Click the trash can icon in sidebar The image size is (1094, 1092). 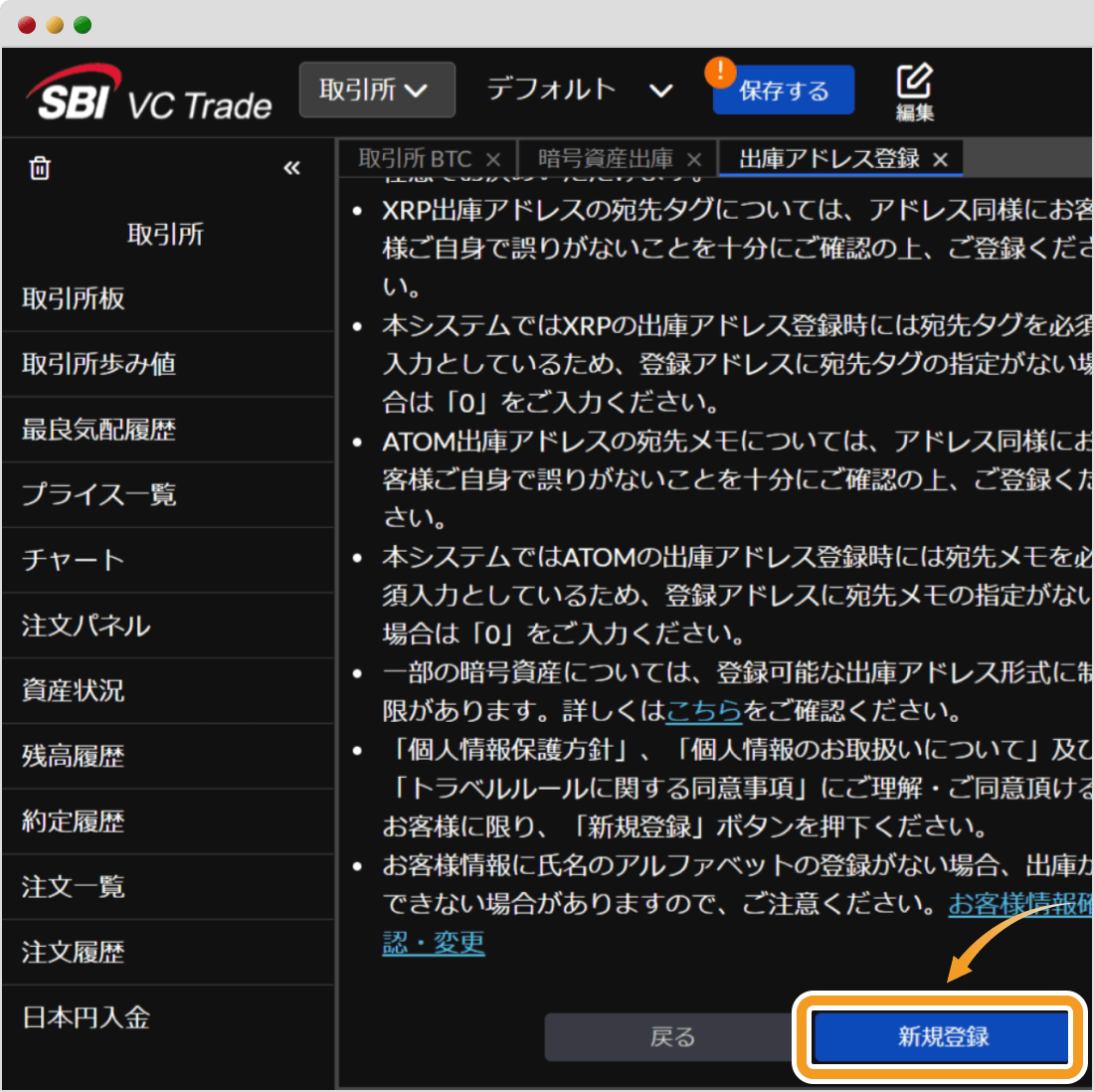point(40,168)
